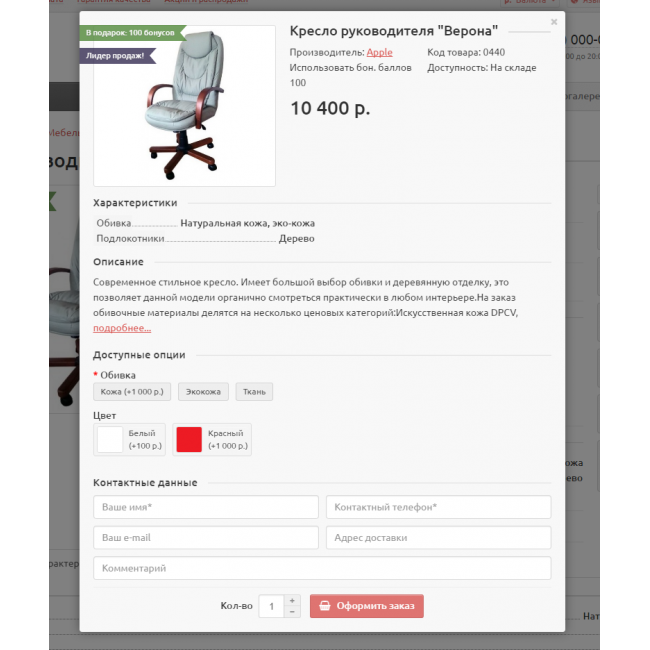Click the Оформить заказ button
The width and height of the screenshot is (650, 650).
click(367, 606)
